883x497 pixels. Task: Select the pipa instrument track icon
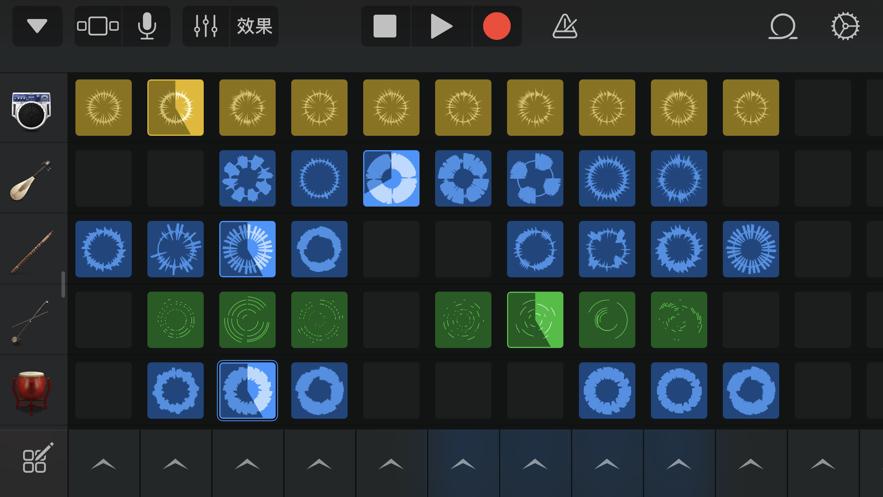[32, 179]
